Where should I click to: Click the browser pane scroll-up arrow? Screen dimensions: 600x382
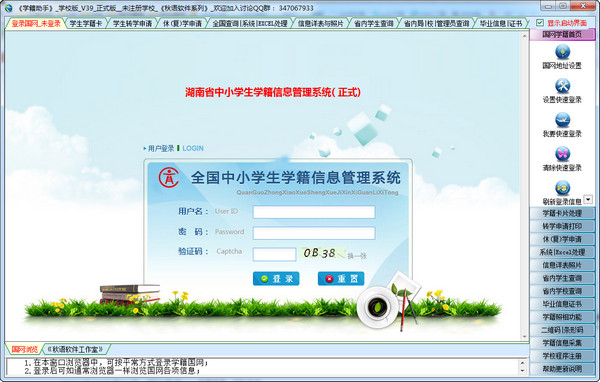coord(524,36)
